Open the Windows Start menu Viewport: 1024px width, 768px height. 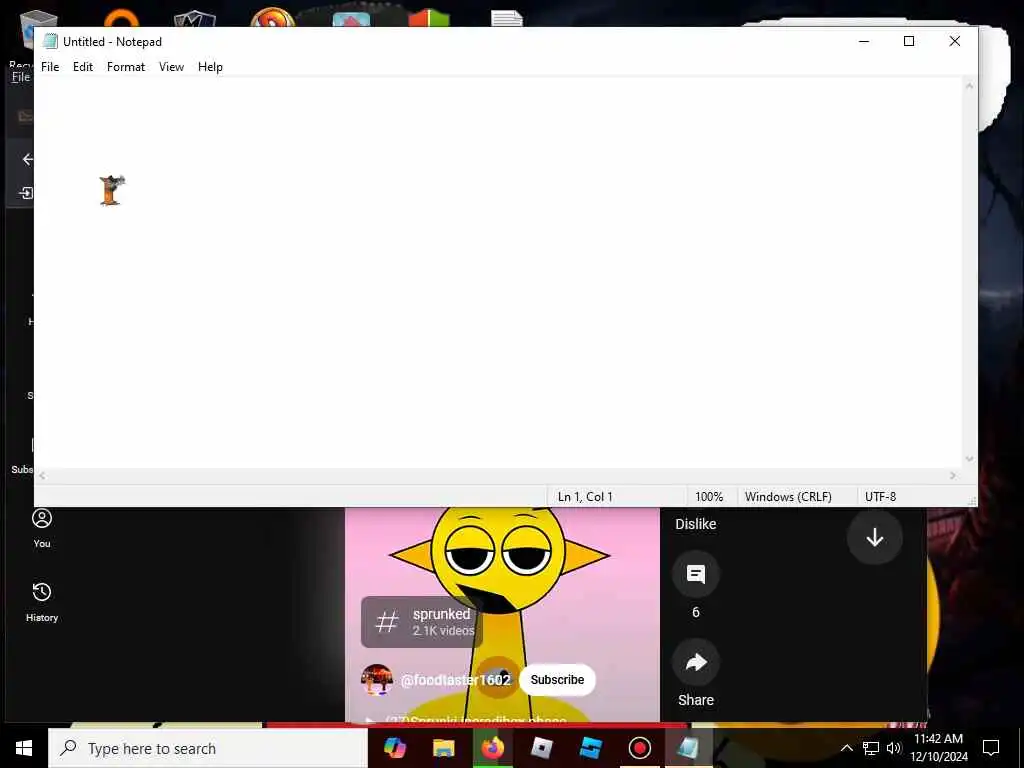(x=24, y=748)
